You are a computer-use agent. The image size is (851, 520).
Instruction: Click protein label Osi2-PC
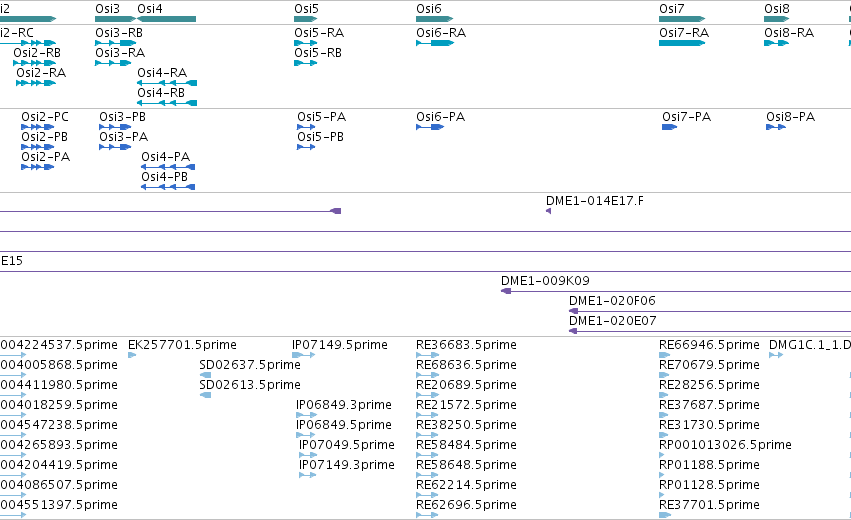(x=45, y=117)
